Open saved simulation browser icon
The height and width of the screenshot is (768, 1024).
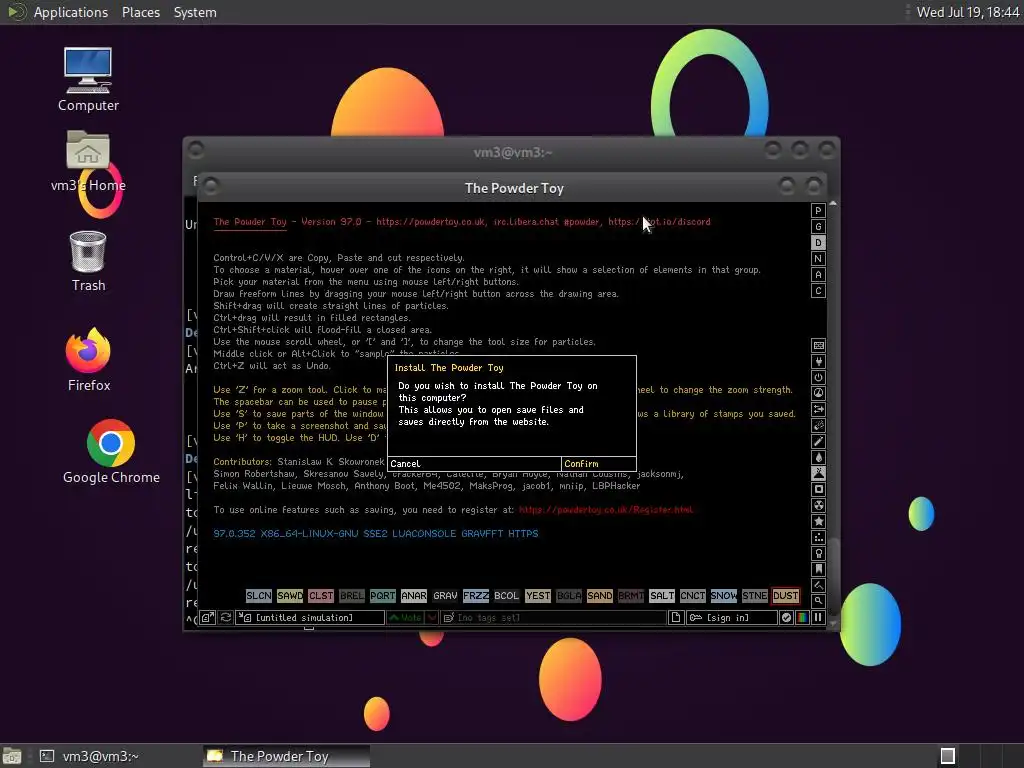[207, 617]
